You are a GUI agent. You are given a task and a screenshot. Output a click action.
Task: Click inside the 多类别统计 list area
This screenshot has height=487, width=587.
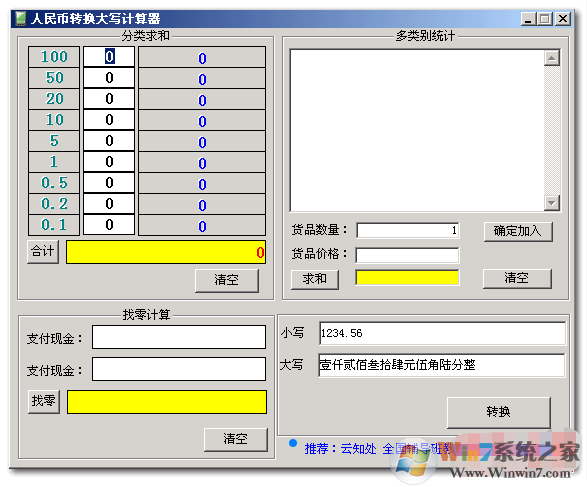point(417,130)
